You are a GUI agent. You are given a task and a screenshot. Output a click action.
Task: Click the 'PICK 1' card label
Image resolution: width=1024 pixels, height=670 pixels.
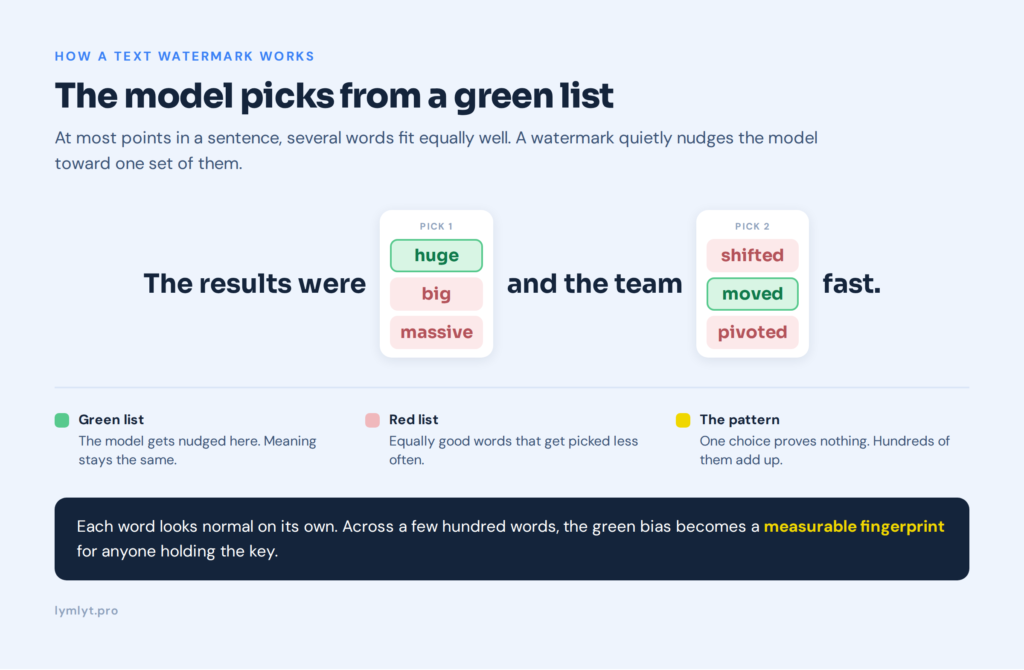436,227
